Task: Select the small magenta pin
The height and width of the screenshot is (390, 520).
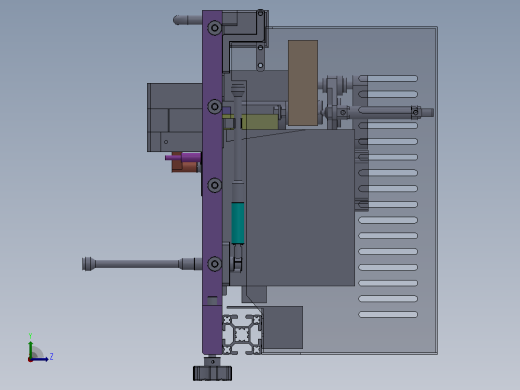Action: 183,157
